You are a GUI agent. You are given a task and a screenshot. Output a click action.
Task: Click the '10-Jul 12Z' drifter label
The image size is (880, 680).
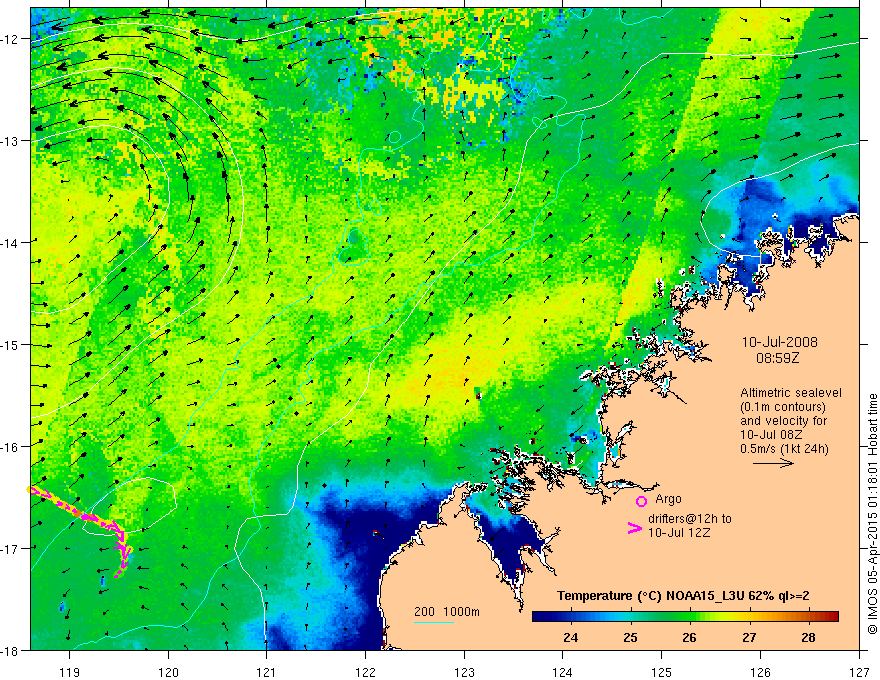tap(679, 532)
